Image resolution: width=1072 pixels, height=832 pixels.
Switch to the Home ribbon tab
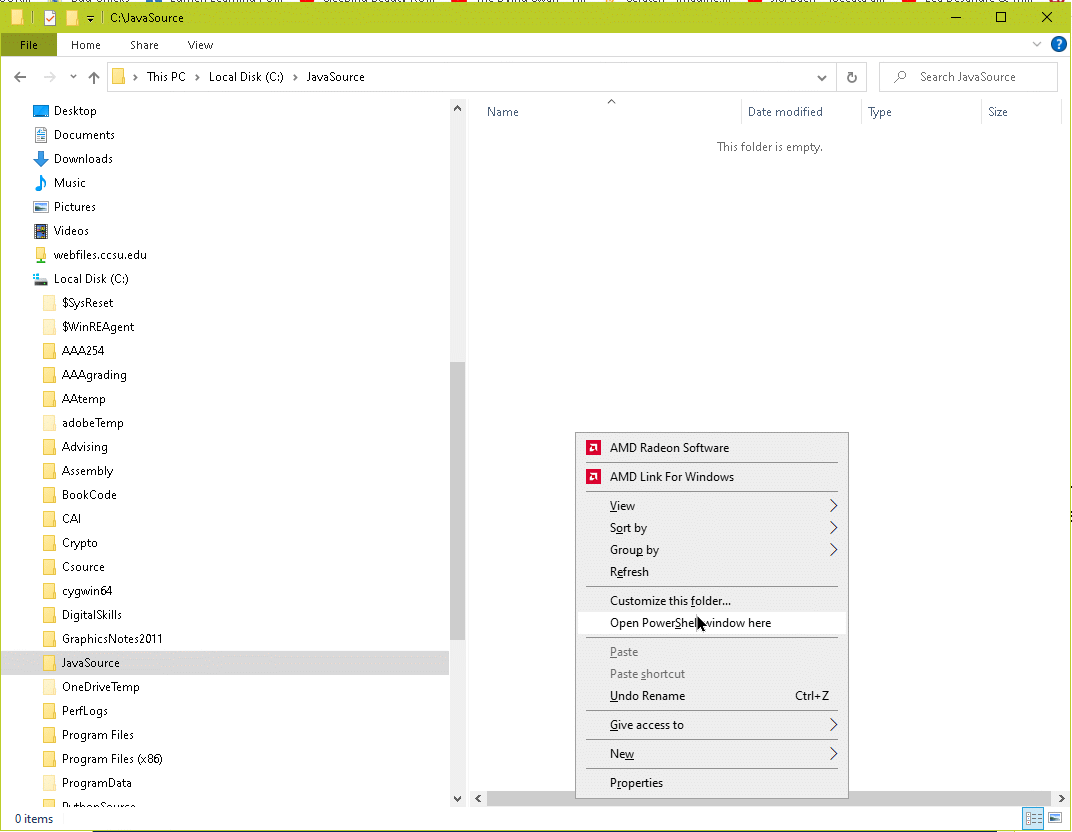(85, 45)
